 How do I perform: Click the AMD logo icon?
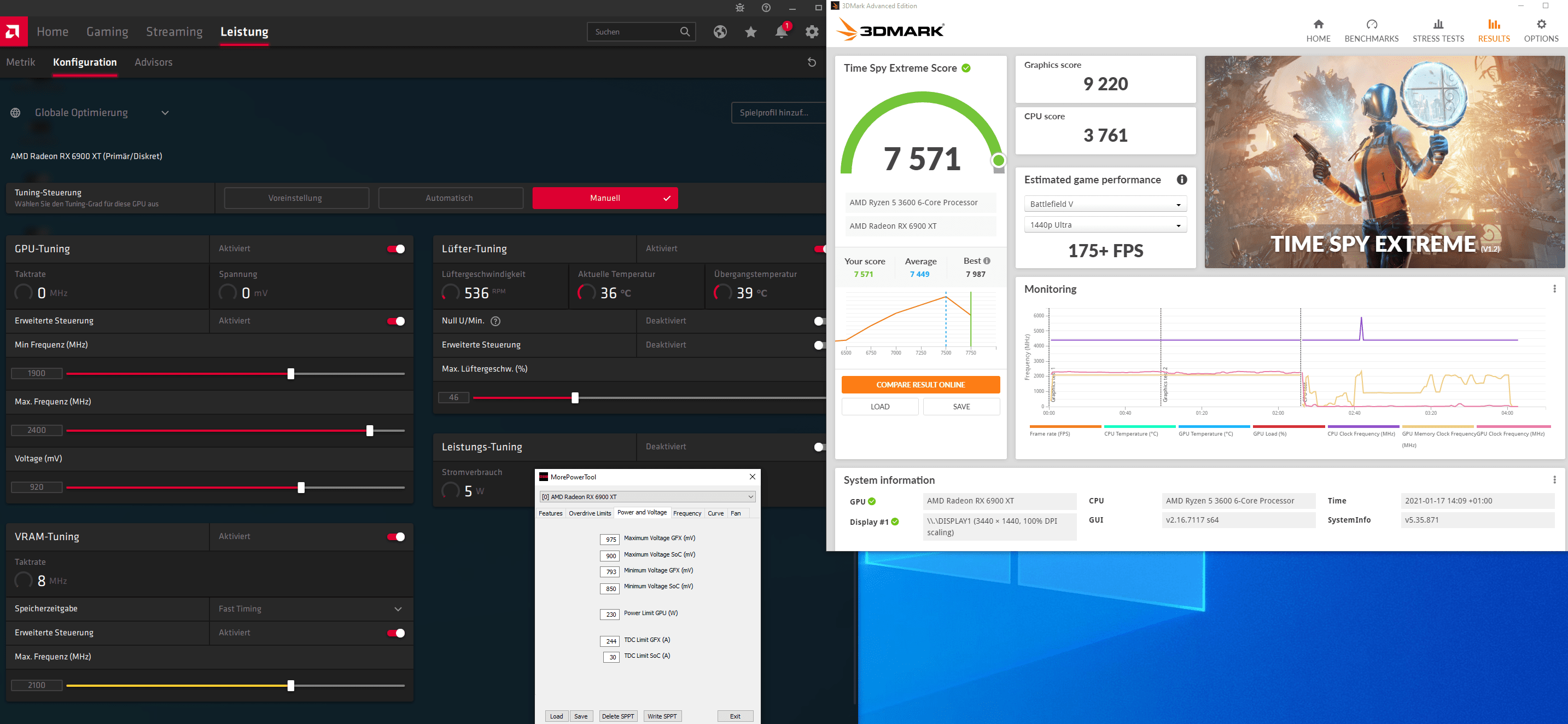click(13, 32)
